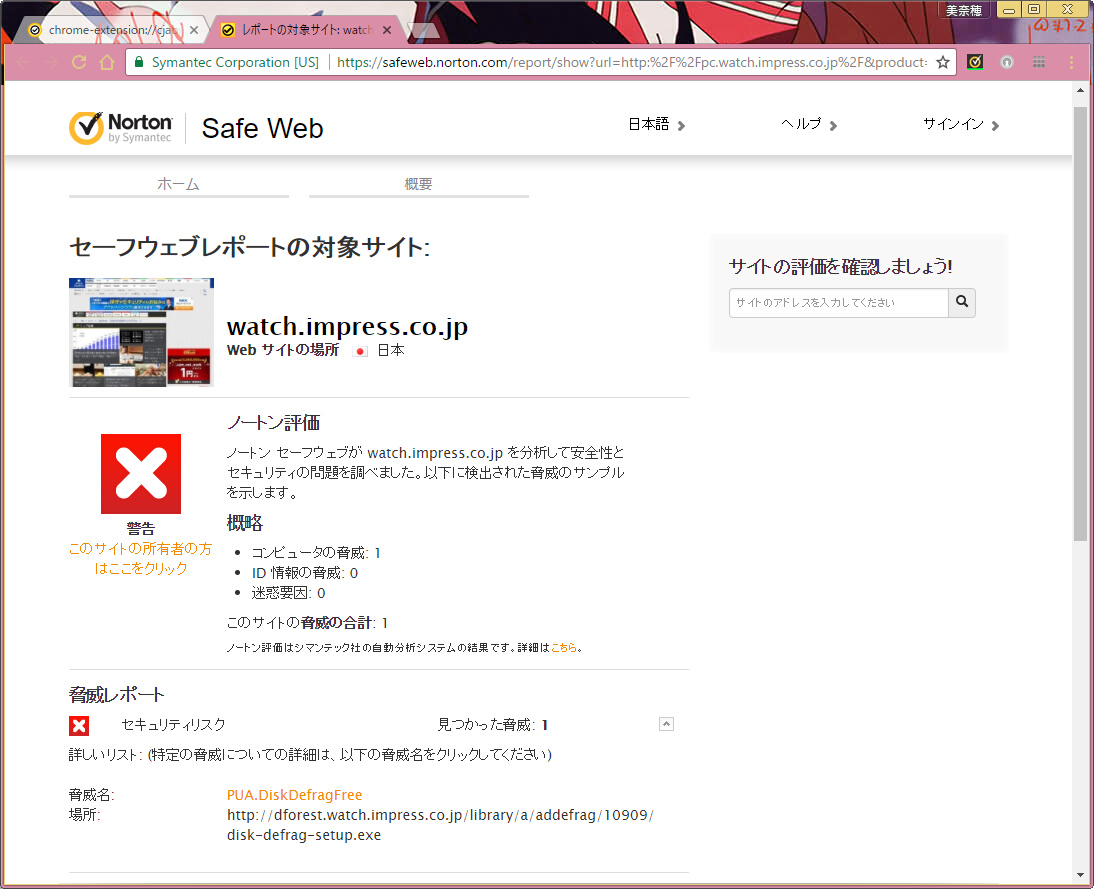The width and height of the screenshot is (1094, 889).
Task: Open the PUA.DiskDefragFree threat link
Action: [x=294, y=795]
